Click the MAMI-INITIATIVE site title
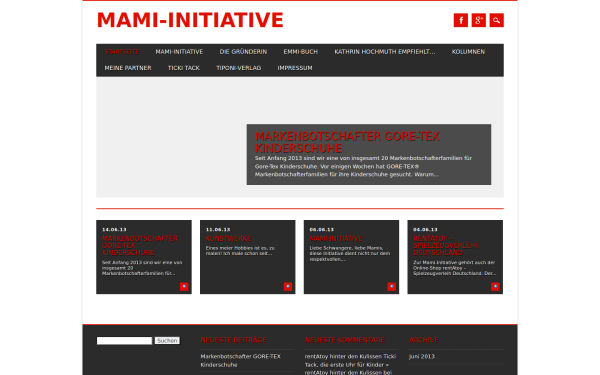The height and width of the screenshot is (375, 600). pyautogui.click(x=190, y=20)
